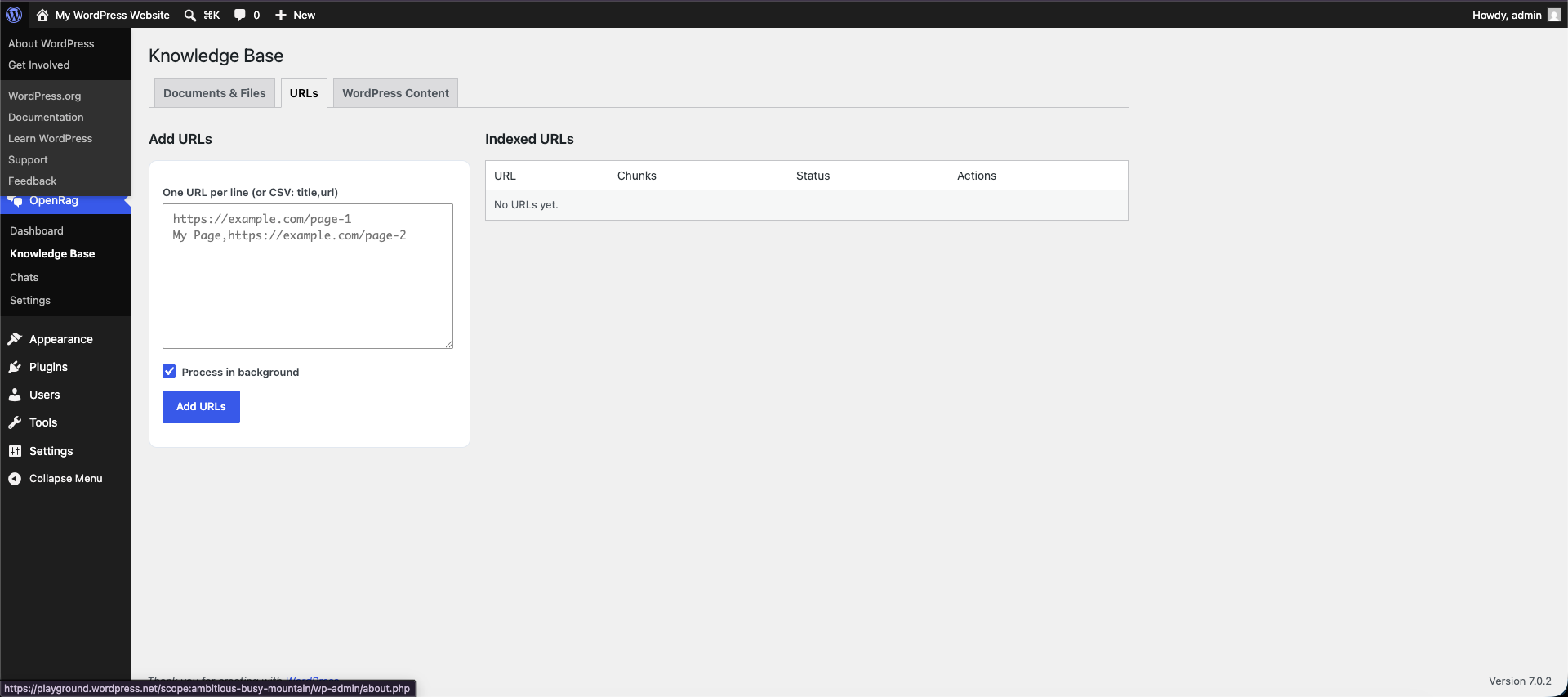
Task: Open Learn WordPress menu item
Action: 51,138
